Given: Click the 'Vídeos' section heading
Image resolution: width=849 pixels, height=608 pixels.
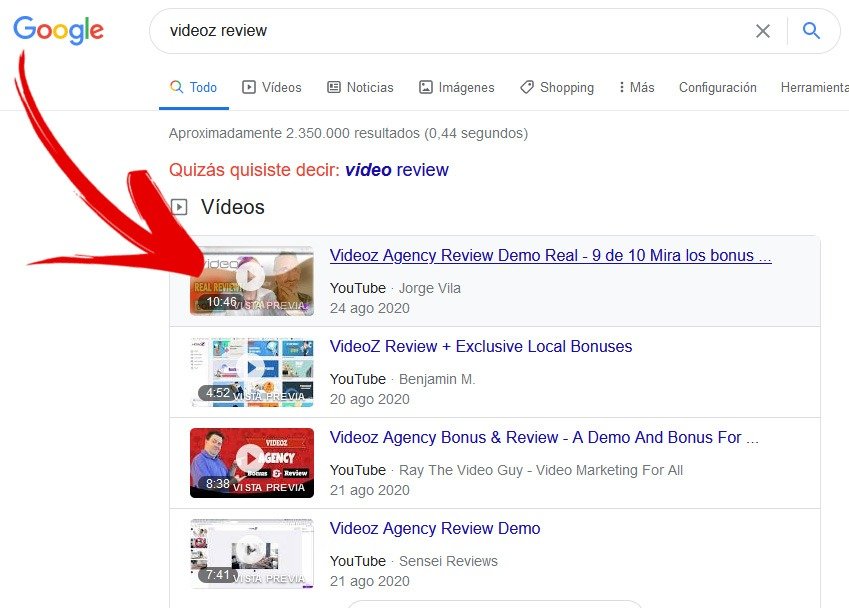Looking at the screenshot, I should point(233,207).
